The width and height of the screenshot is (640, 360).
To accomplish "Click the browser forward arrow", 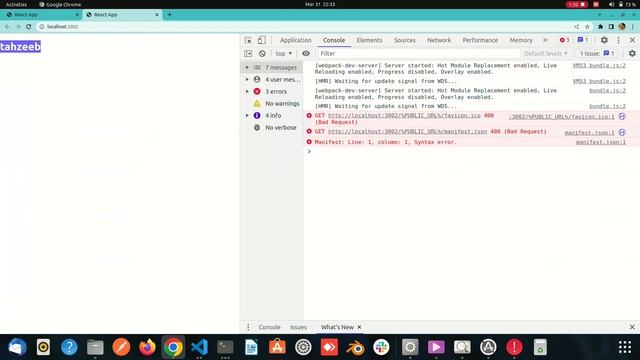I will pyautogui.click(x=18, y=27).
